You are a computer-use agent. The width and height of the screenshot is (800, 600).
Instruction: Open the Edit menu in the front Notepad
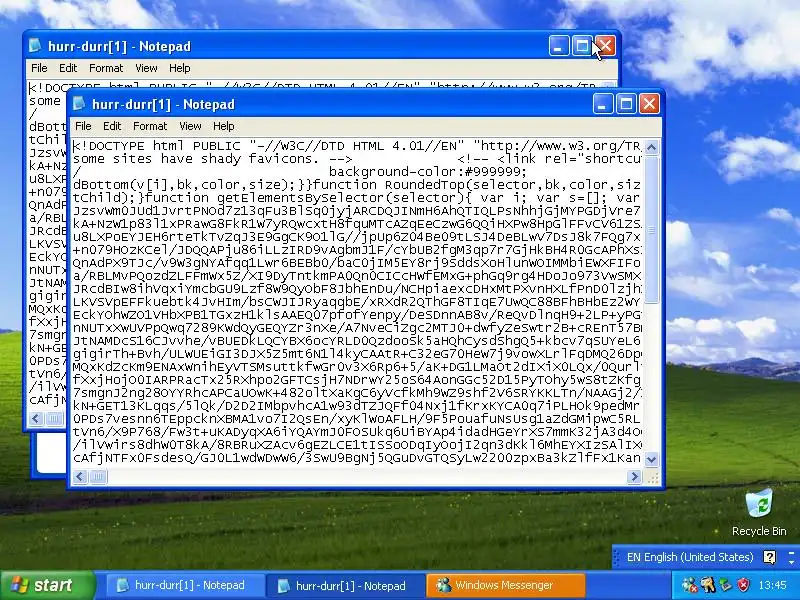pyautogui.click(x=112, y=126)
